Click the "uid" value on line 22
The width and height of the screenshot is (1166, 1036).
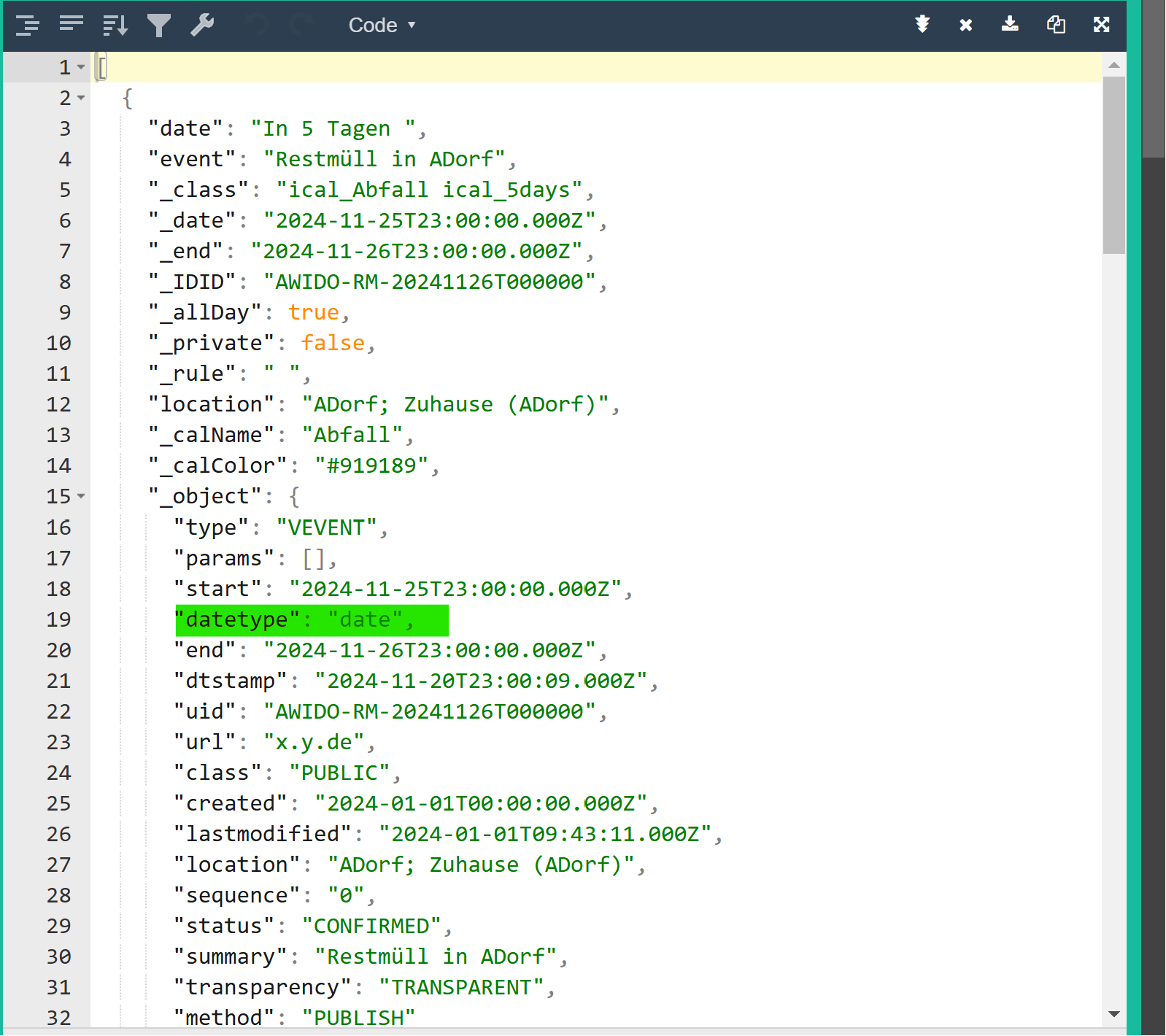429,711
